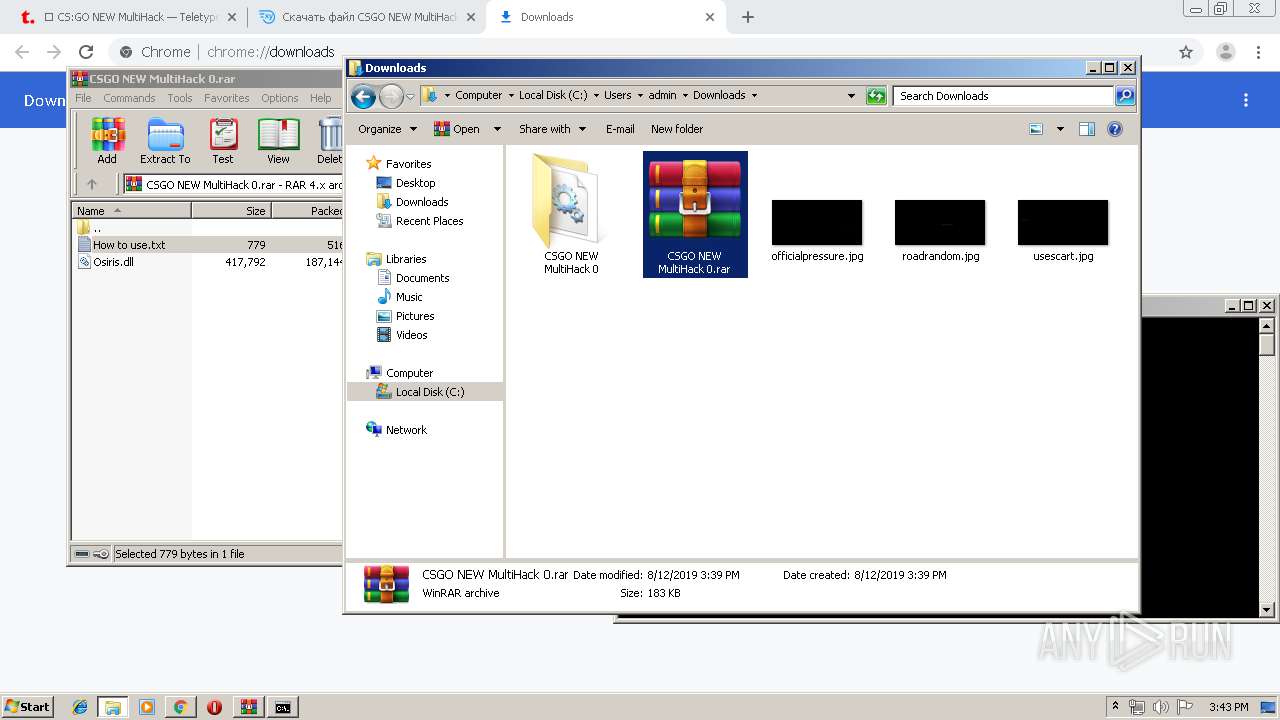Click the Windows Media Player taskbar icon
The image size is (1280, 720).
(x=147, y=707)
